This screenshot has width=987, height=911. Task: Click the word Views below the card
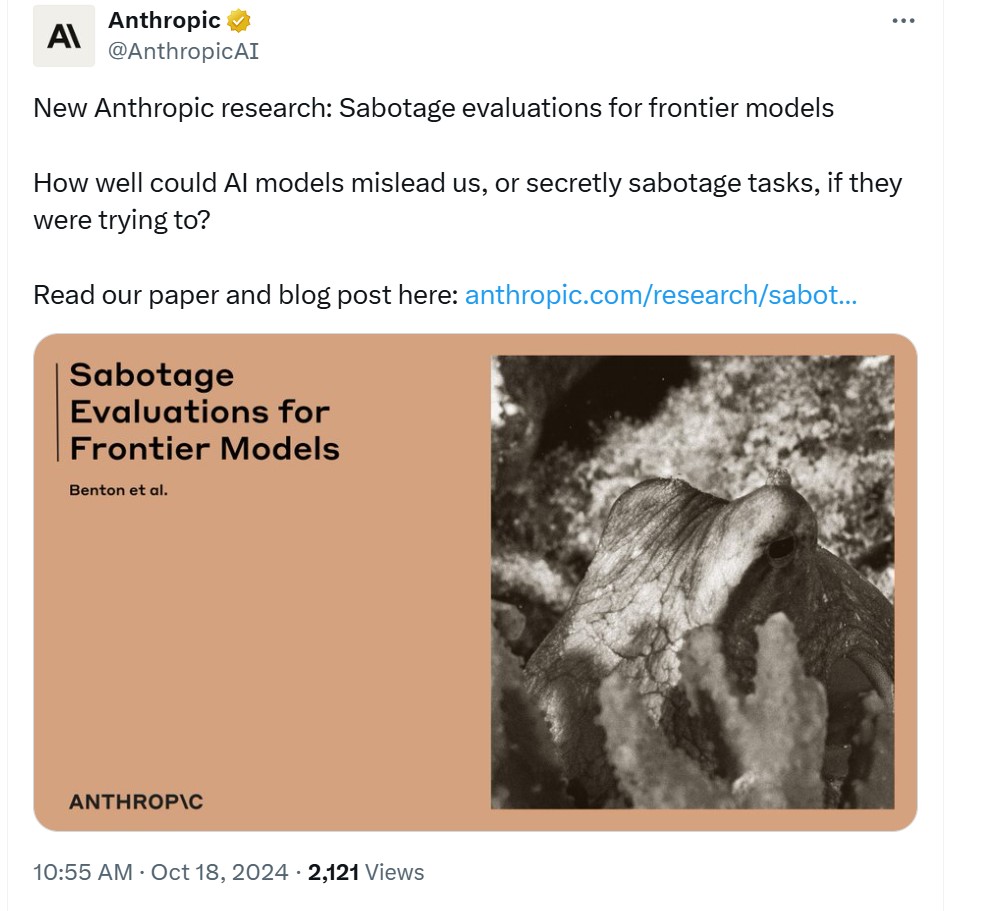(x=395, y=872)
